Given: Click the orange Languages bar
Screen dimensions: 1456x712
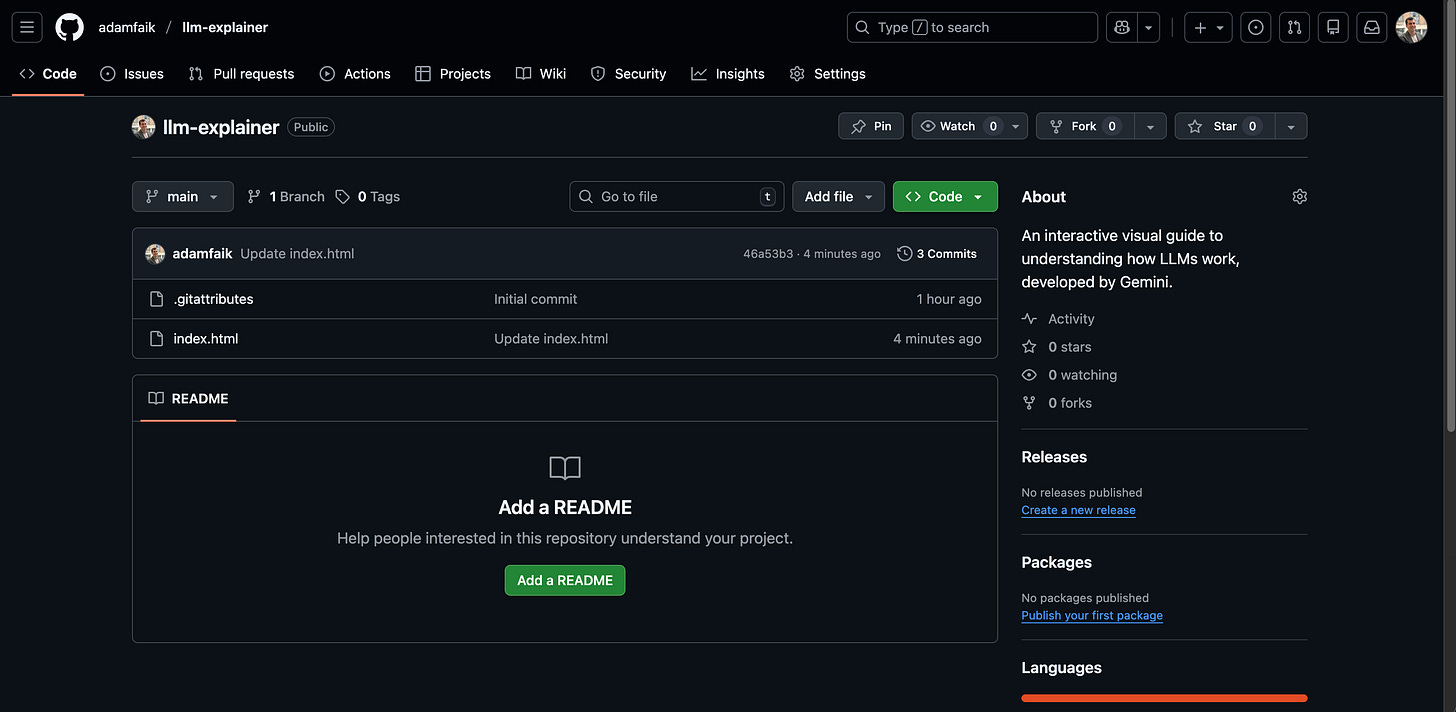Looking at the screenshot, I should [1163, 697].
